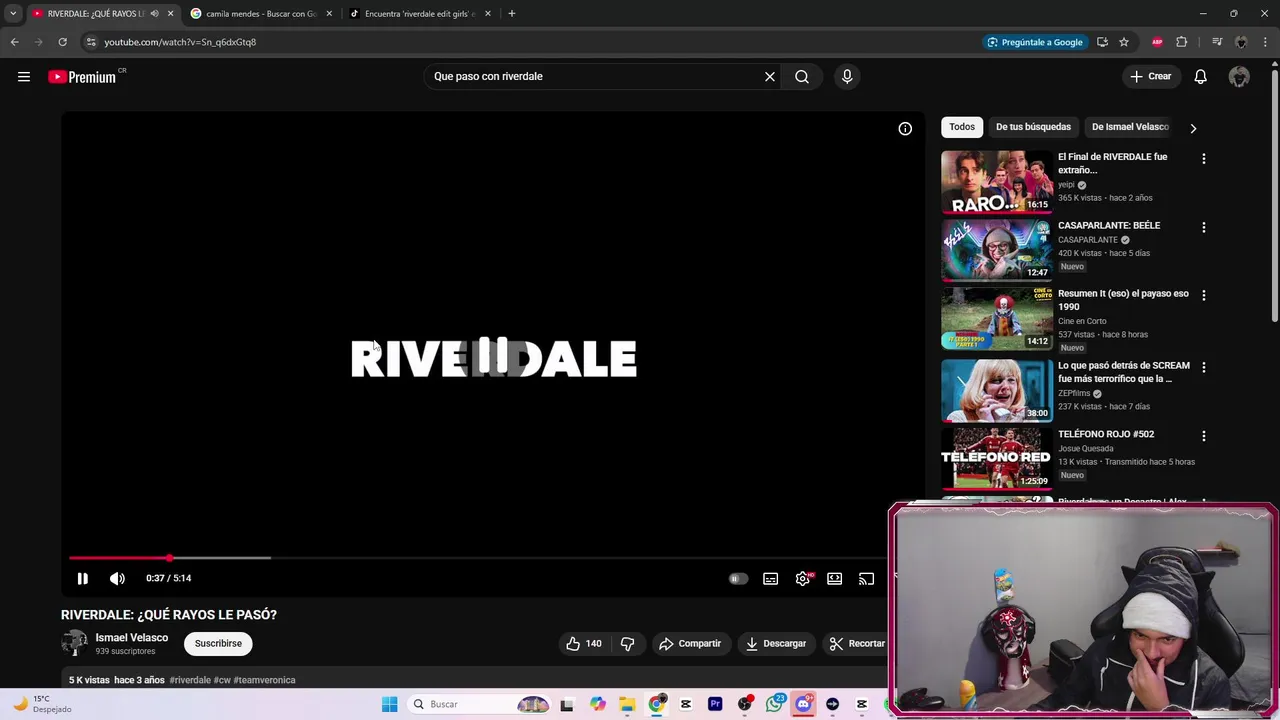Select the De Ismael Velasco chip
Screen dimensions: 1280x720
[x=1130, y=127]
